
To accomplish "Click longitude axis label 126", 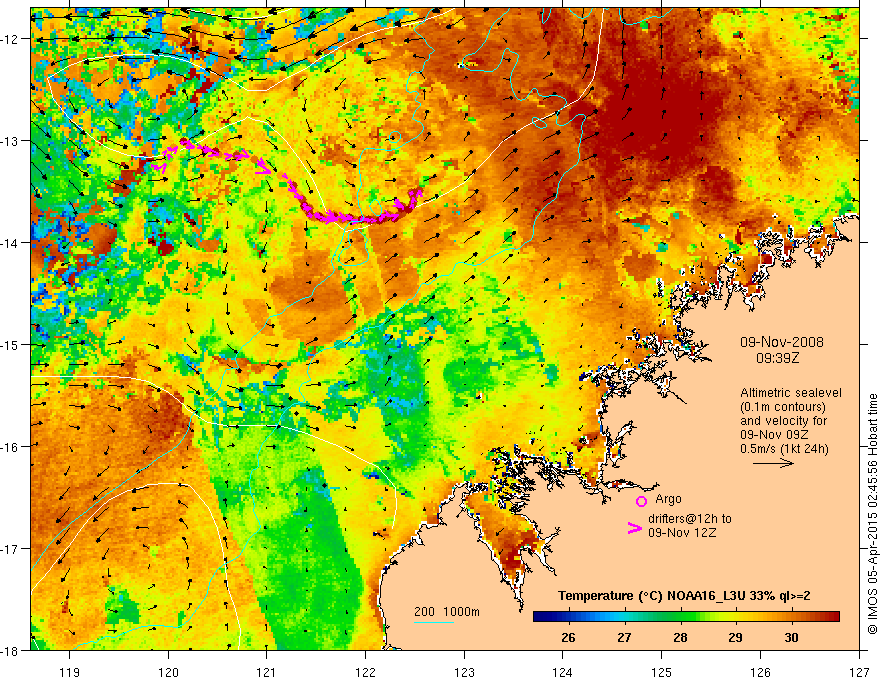I will pos(760,672).
